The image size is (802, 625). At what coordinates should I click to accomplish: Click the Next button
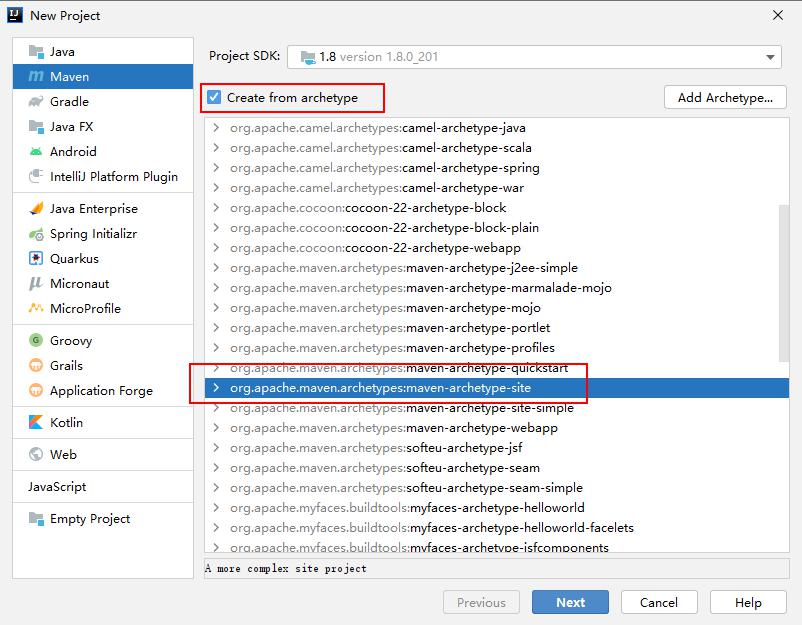pyautogui.click(x=570, y=602)
